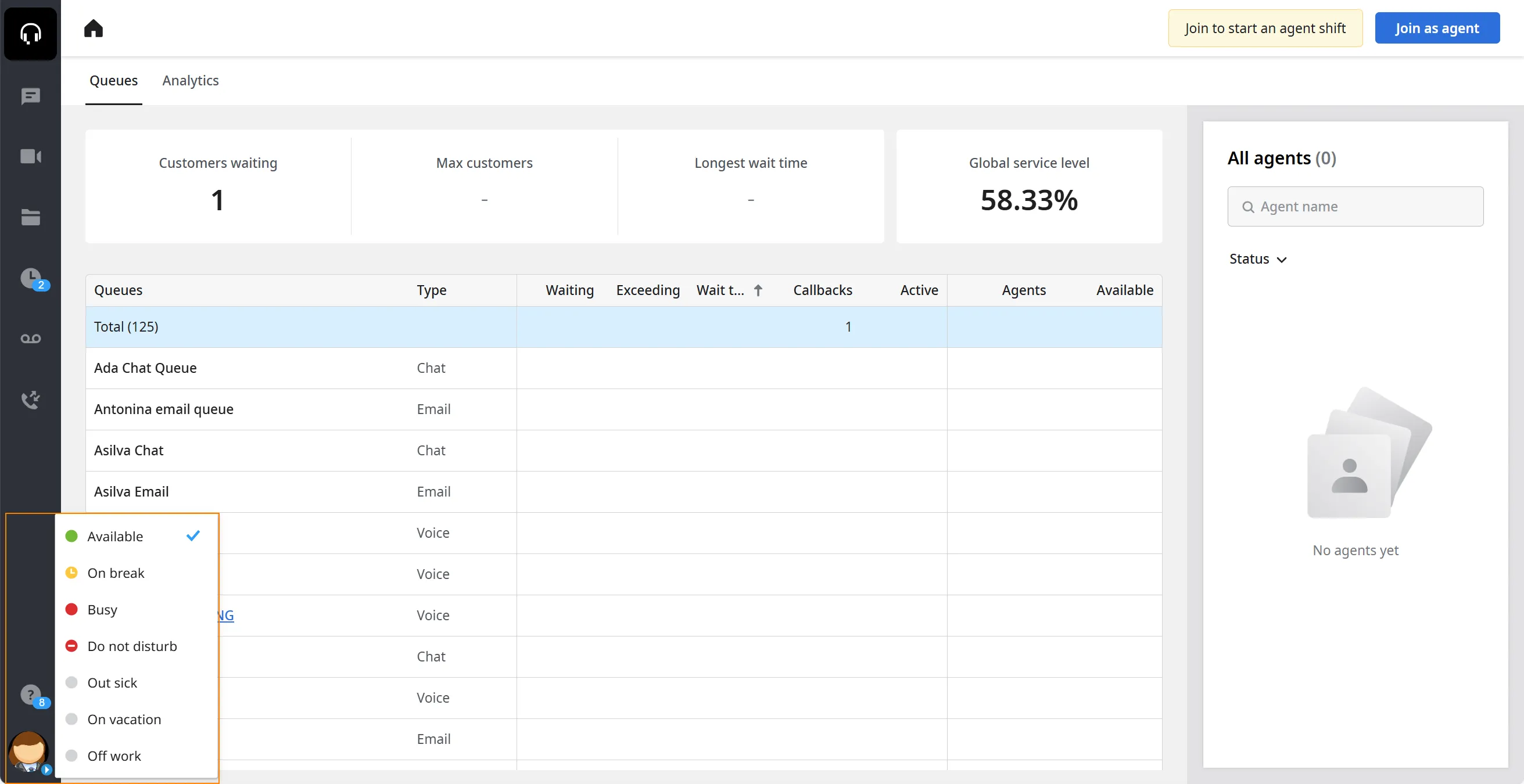The height and width of the screenshot is (784, 1524).
Task: Expand the Status filter dropdown
Action: tap(1258, 259)
